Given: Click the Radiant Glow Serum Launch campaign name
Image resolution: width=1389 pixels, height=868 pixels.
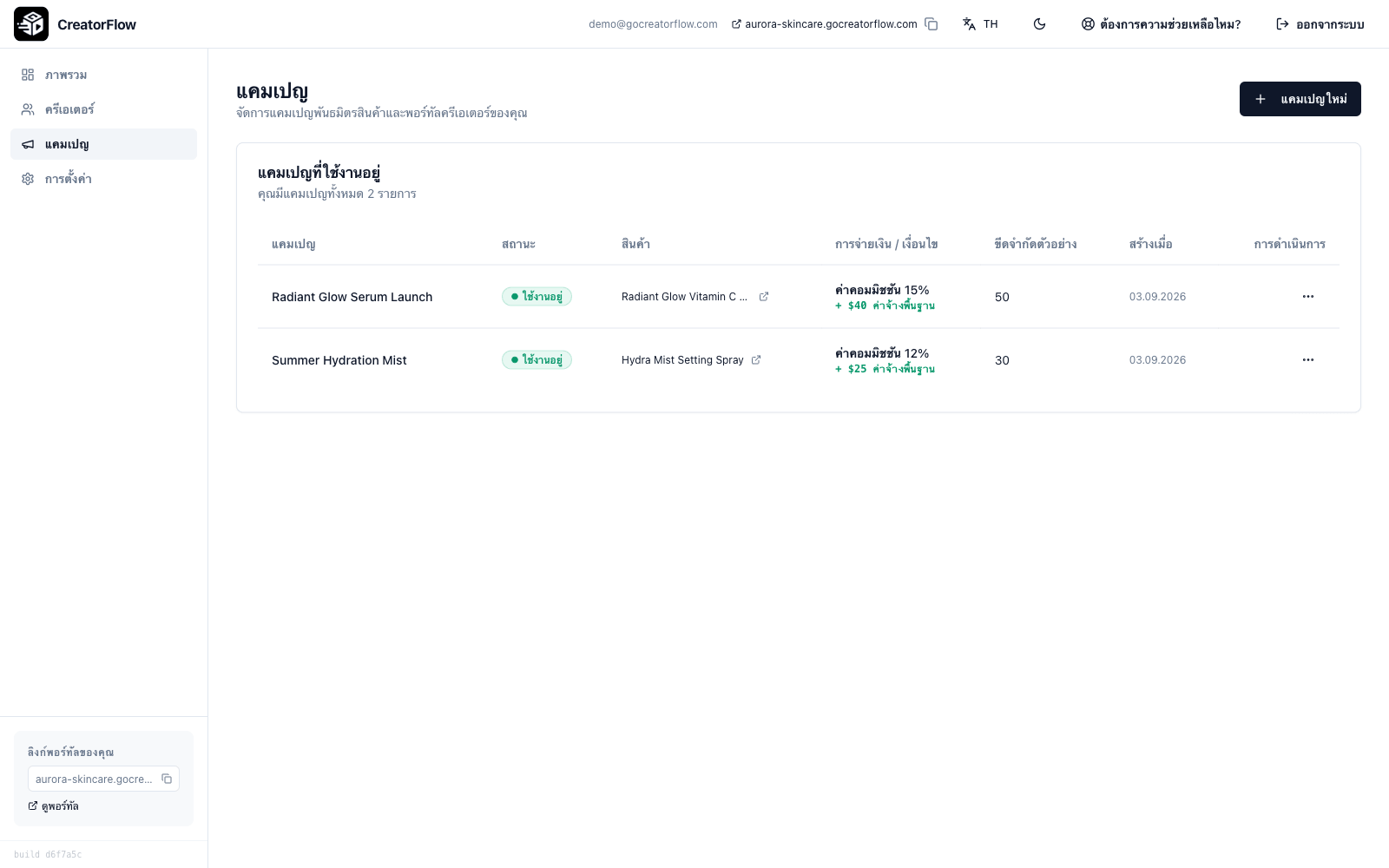Looking at the screenshot, I should (352, 297).
